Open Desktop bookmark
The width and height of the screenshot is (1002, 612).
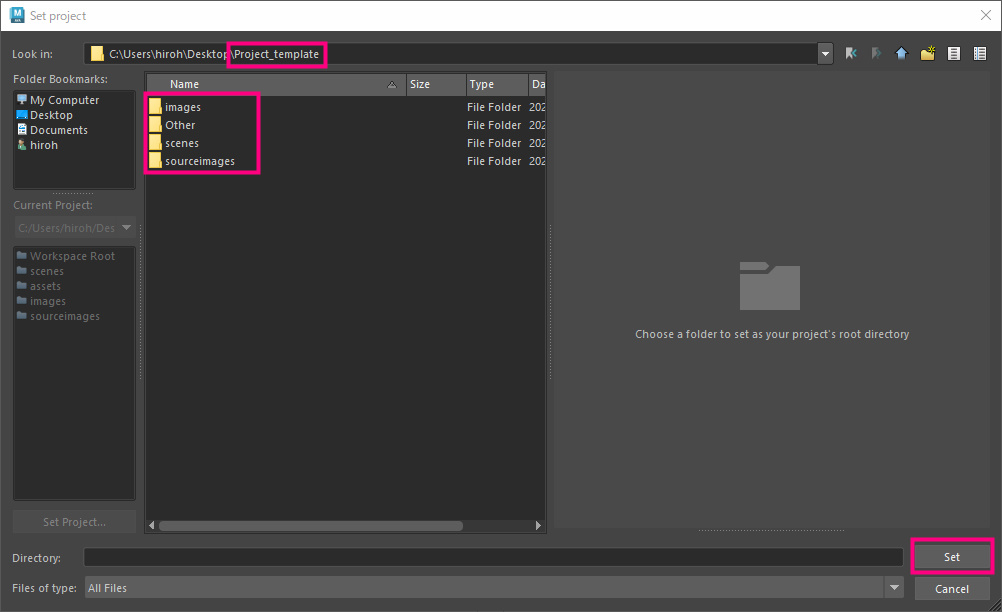pyautogui.click(x=45, y=115)
